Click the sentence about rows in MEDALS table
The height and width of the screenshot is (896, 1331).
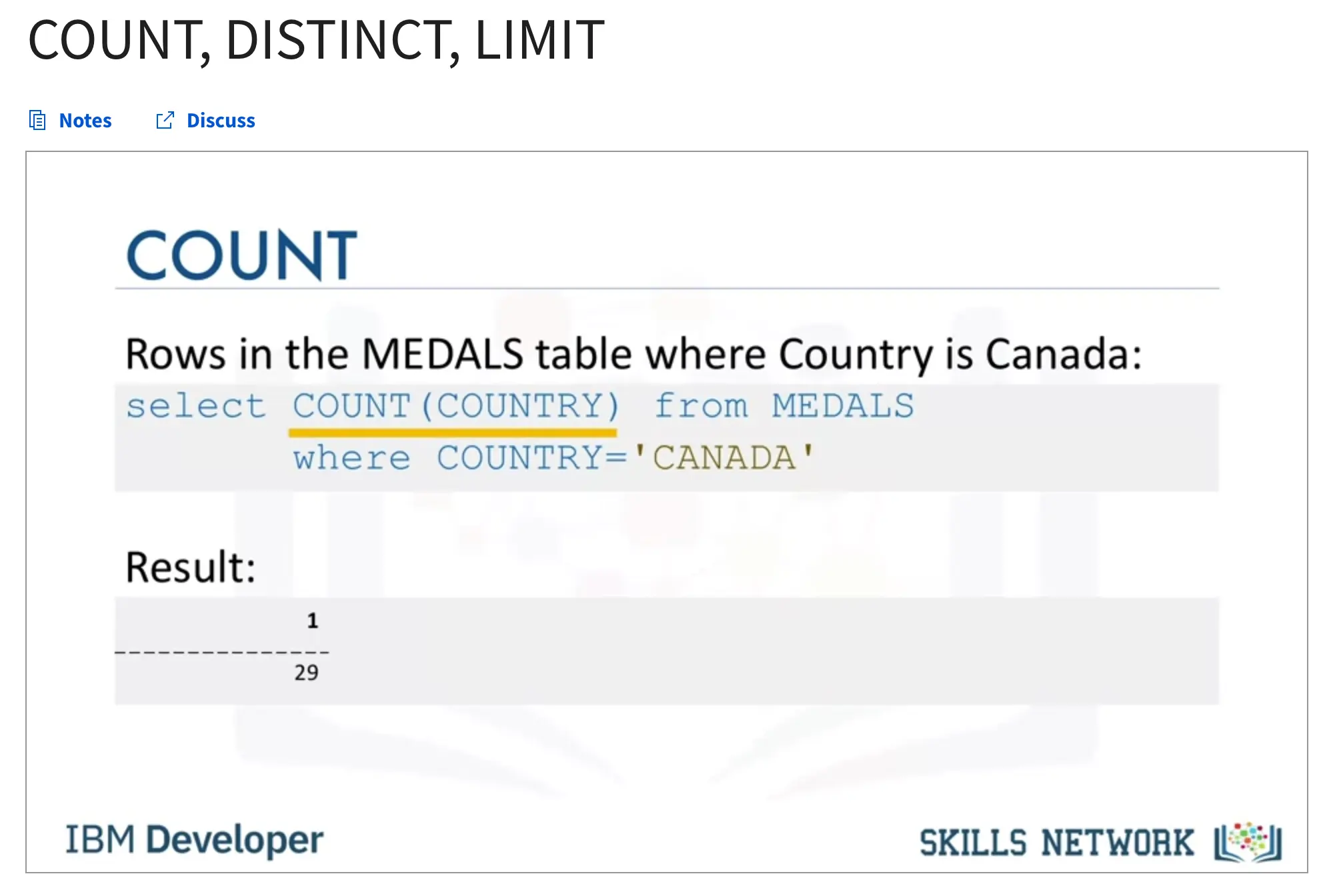coord(633,353)
